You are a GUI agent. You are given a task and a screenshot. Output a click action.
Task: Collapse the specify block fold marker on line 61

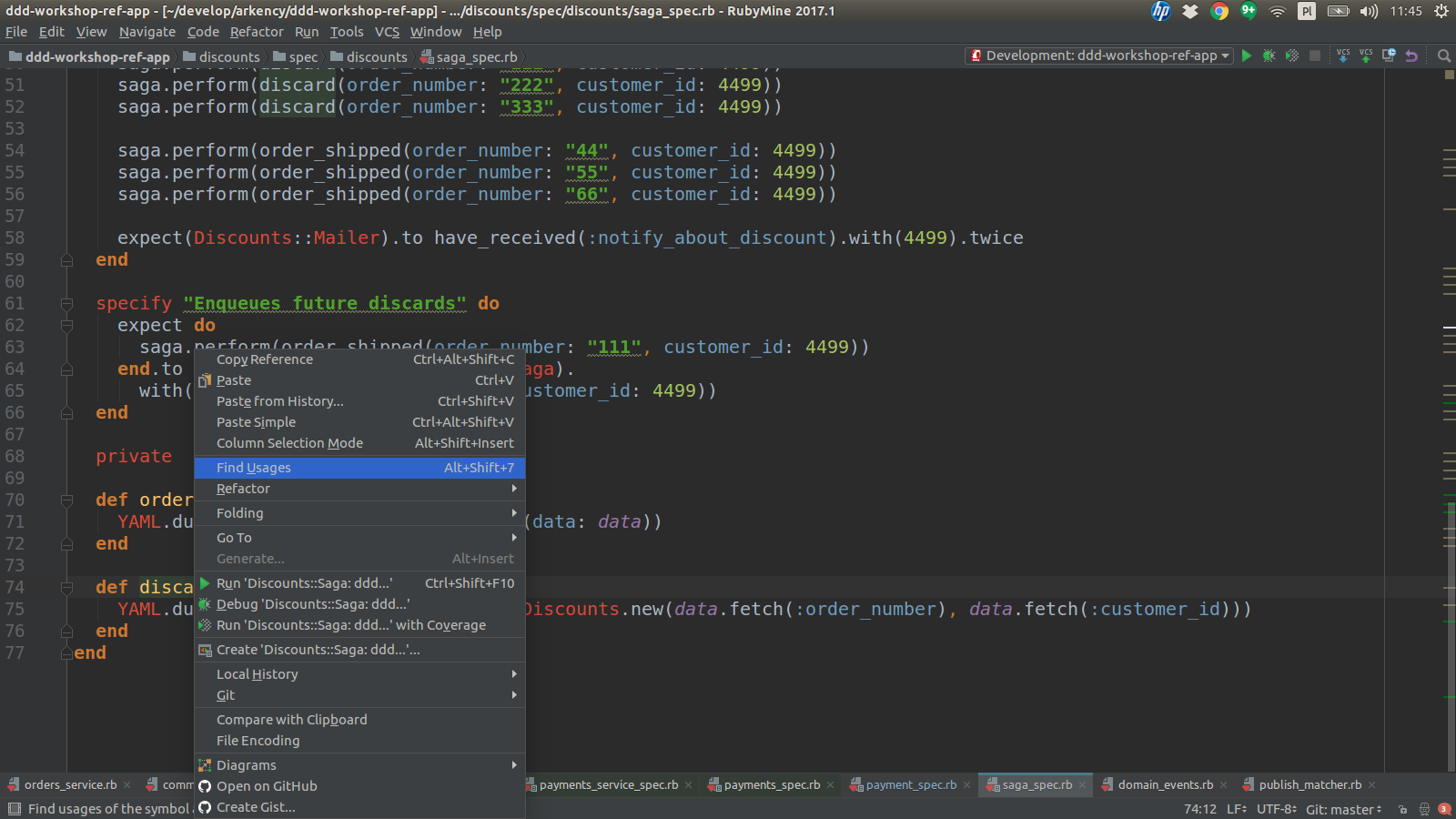(x=66, y=304)
